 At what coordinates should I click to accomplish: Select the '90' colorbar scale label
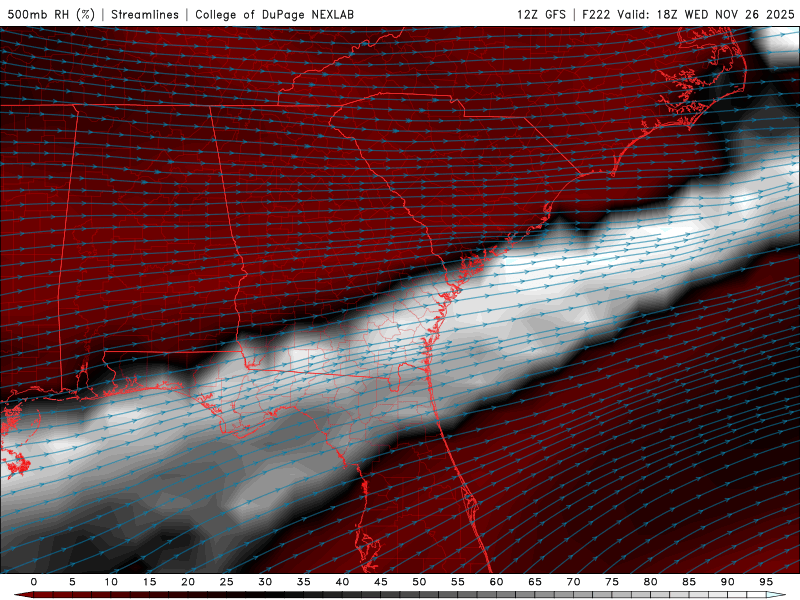pyautogui.click(x=727, y=582)
